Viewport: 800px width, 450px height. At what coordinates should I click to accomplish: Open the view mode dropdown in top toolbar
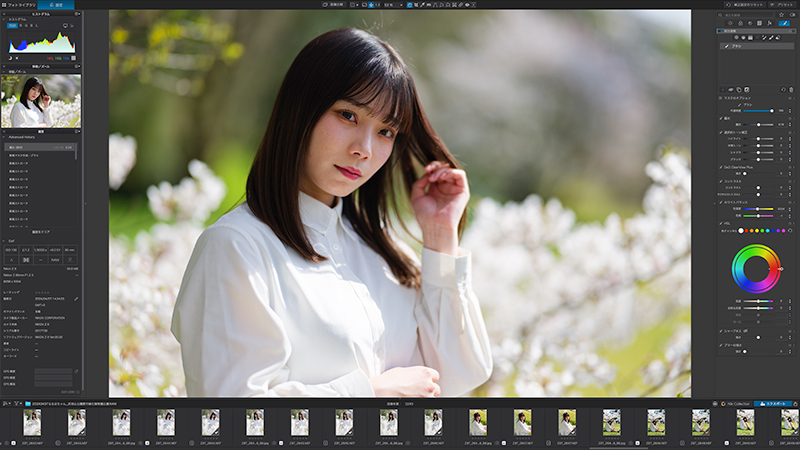click(x=355, y=5)
